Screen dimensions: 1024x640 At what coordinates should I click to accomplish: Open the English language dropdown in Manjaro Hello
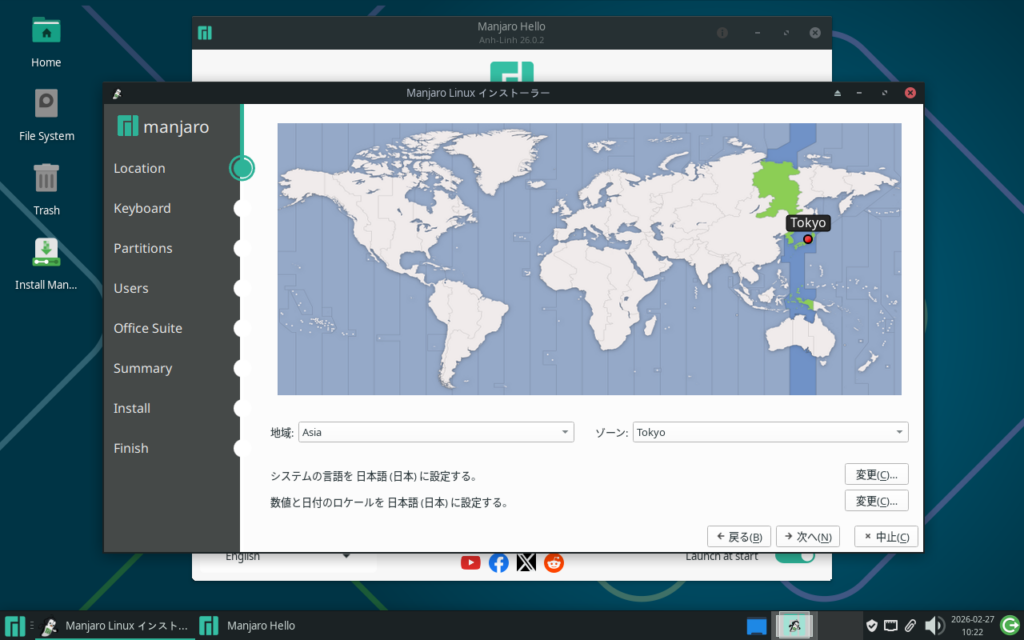tap(287, 556)
